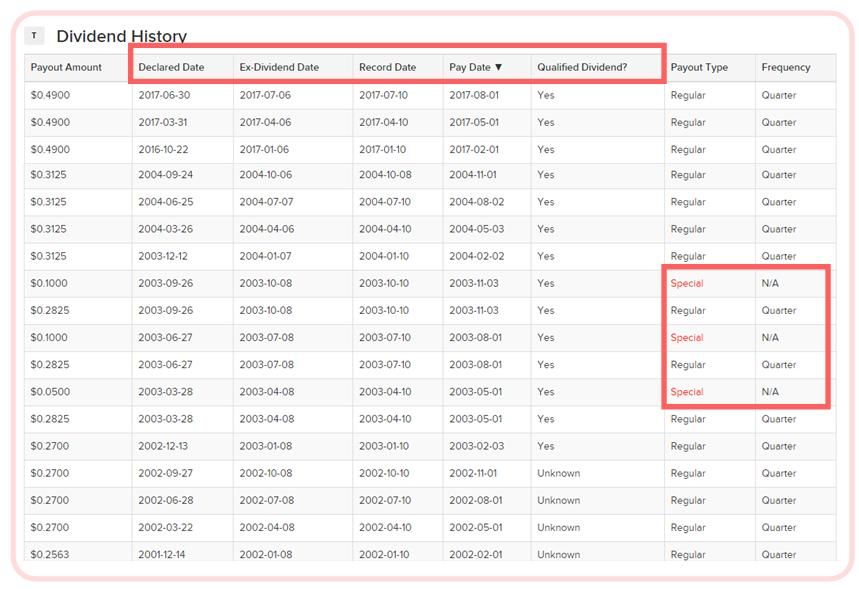Click the T ticker icon beside Dividend History

coord(34,36)
